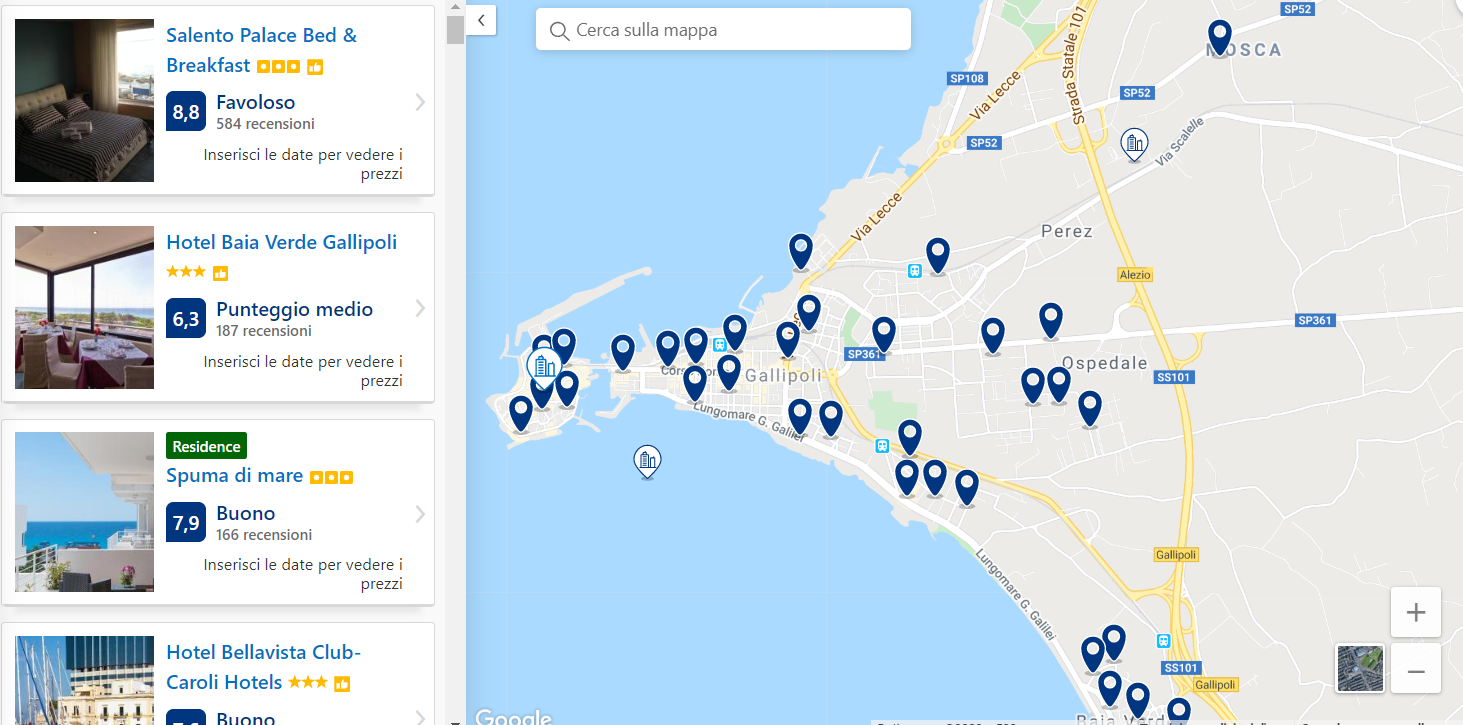
Task: Click the green Residence tag
Action: tap(206, 446)
